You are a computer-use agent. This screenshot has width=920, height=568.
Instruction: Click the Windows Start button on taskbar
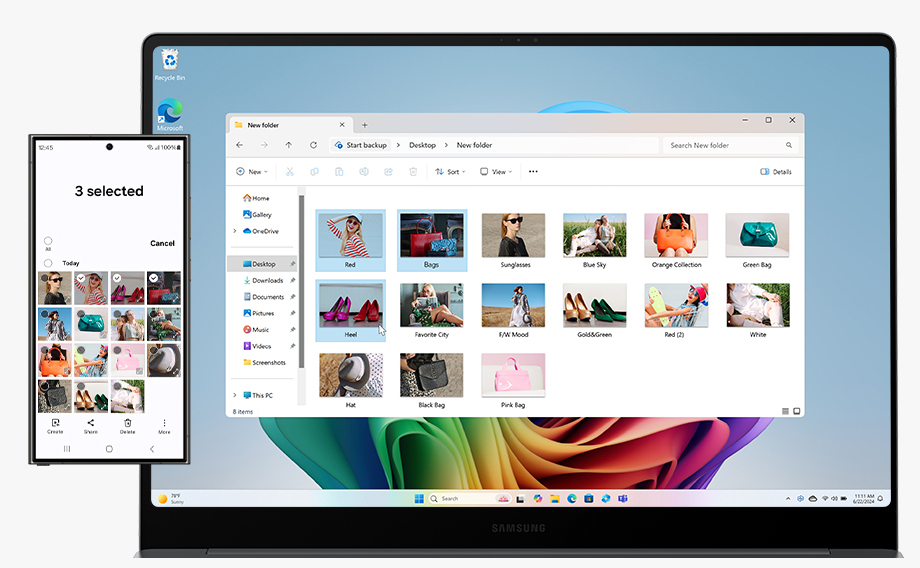[x=419, y=498]
